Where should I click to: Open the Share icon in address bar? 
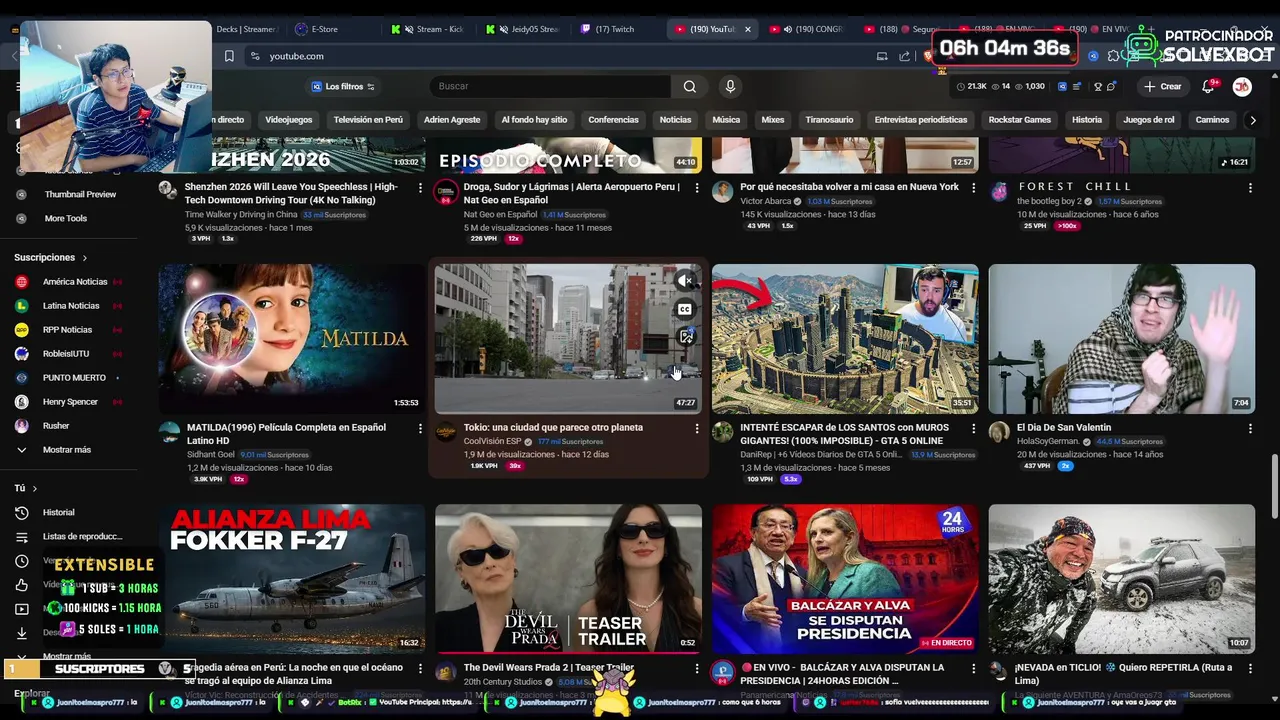(x=904, y=56)
